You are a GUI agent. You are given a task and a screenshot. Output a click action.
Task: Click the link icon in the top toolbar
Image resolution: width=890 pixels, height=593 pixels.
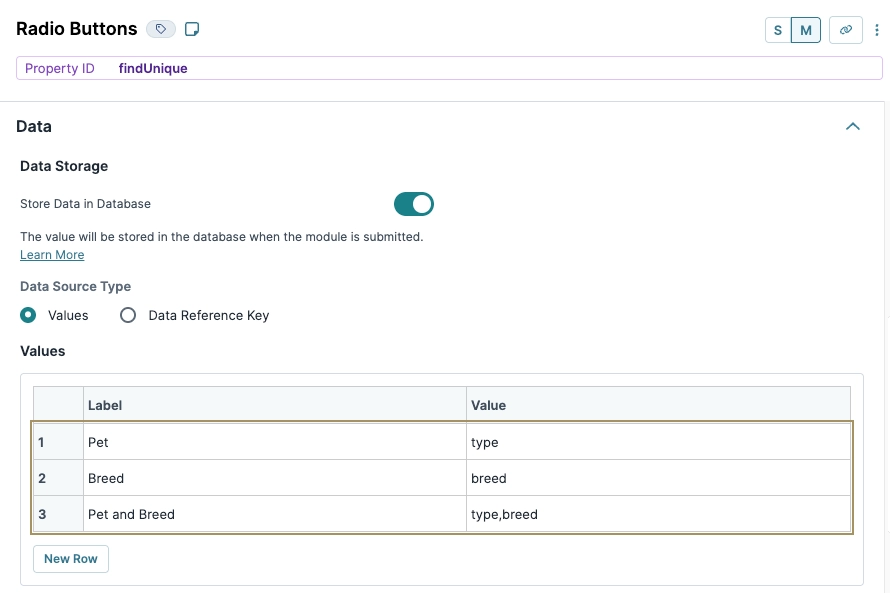click(845, 29)
